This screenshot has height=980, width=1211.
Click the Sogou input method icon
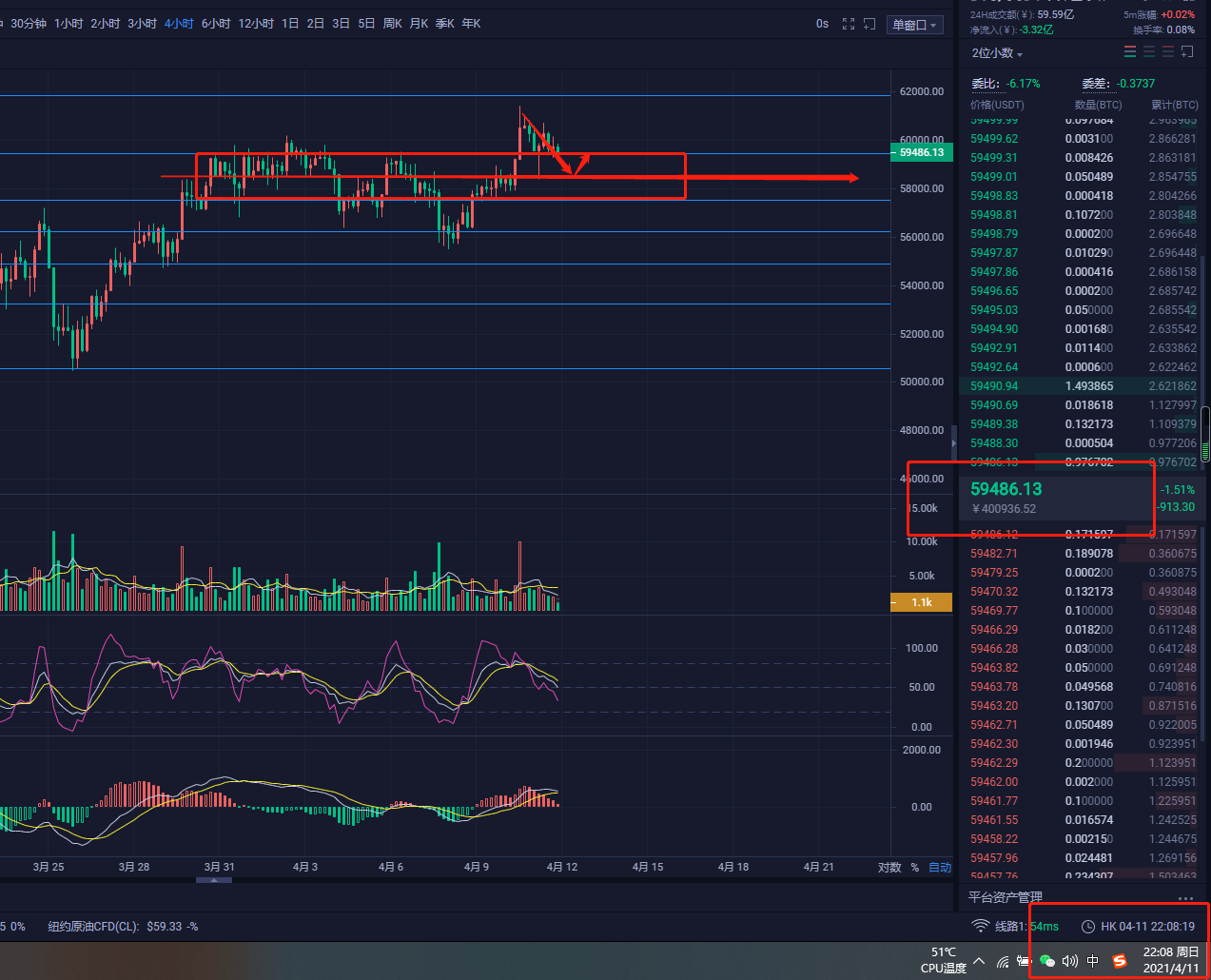pos(1120,961)
